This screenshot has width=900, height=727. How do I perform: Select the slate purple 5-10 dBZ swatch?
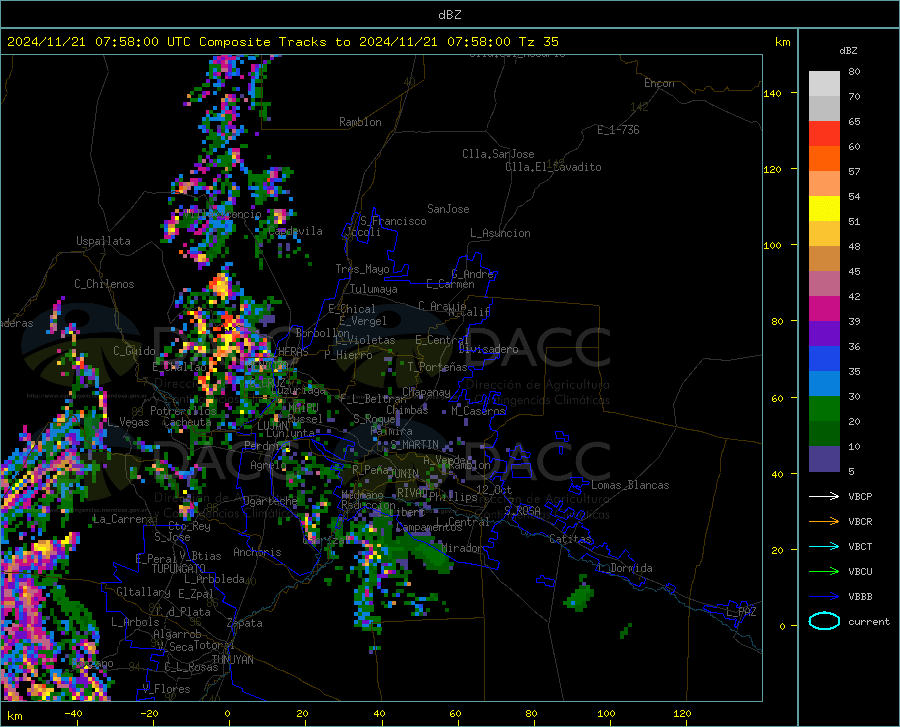pyautogui.click(x=824, y=459)
